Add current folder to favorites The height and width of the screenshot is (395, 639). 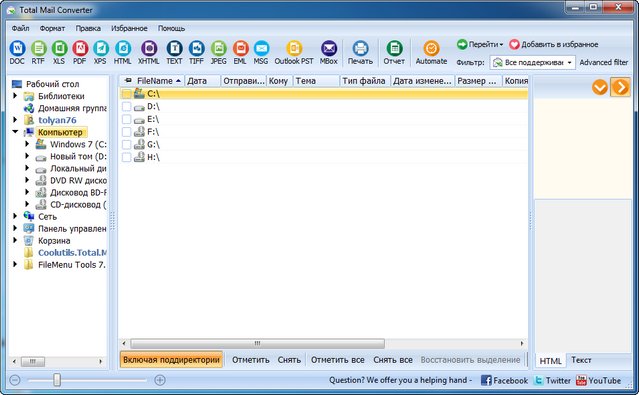(x=554, y=44)
